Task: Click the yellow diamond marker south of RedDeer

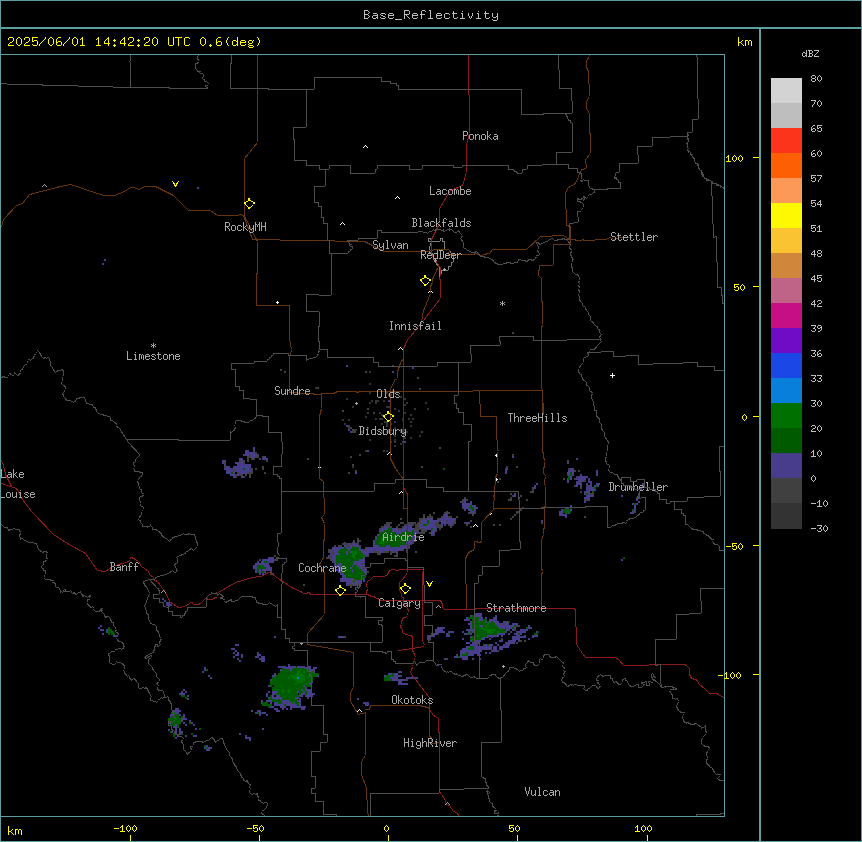Action: [425, 281]
